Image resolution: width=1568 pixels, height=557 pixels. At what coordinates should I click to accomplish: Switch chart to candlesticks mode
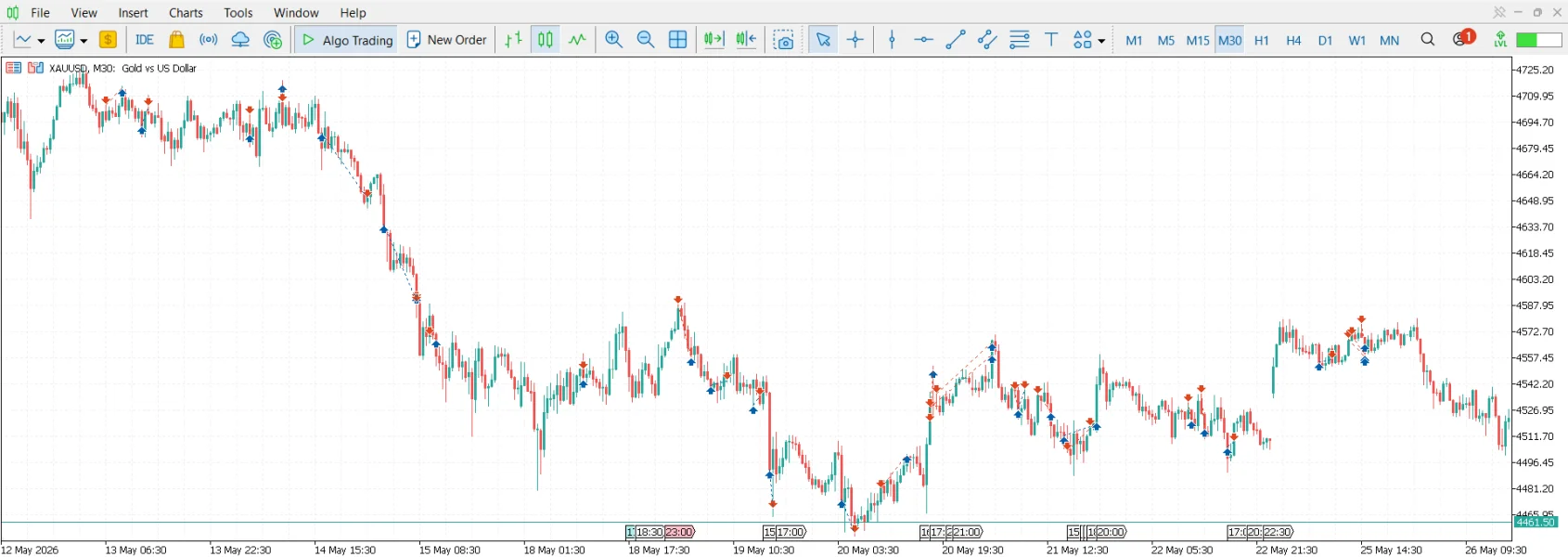546,40
